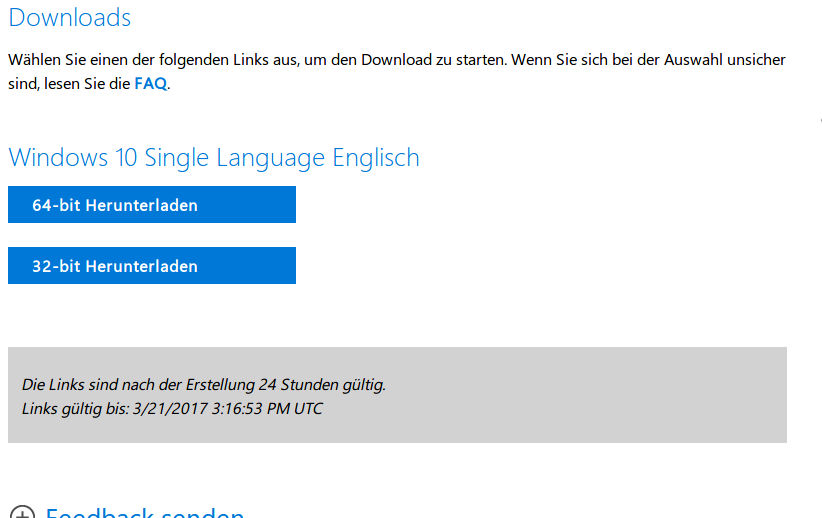Viewport: 822px width, 518px height.
Task: Click 'Die Links sind nach der Erstellung' text
Action: tap(203, 385)
